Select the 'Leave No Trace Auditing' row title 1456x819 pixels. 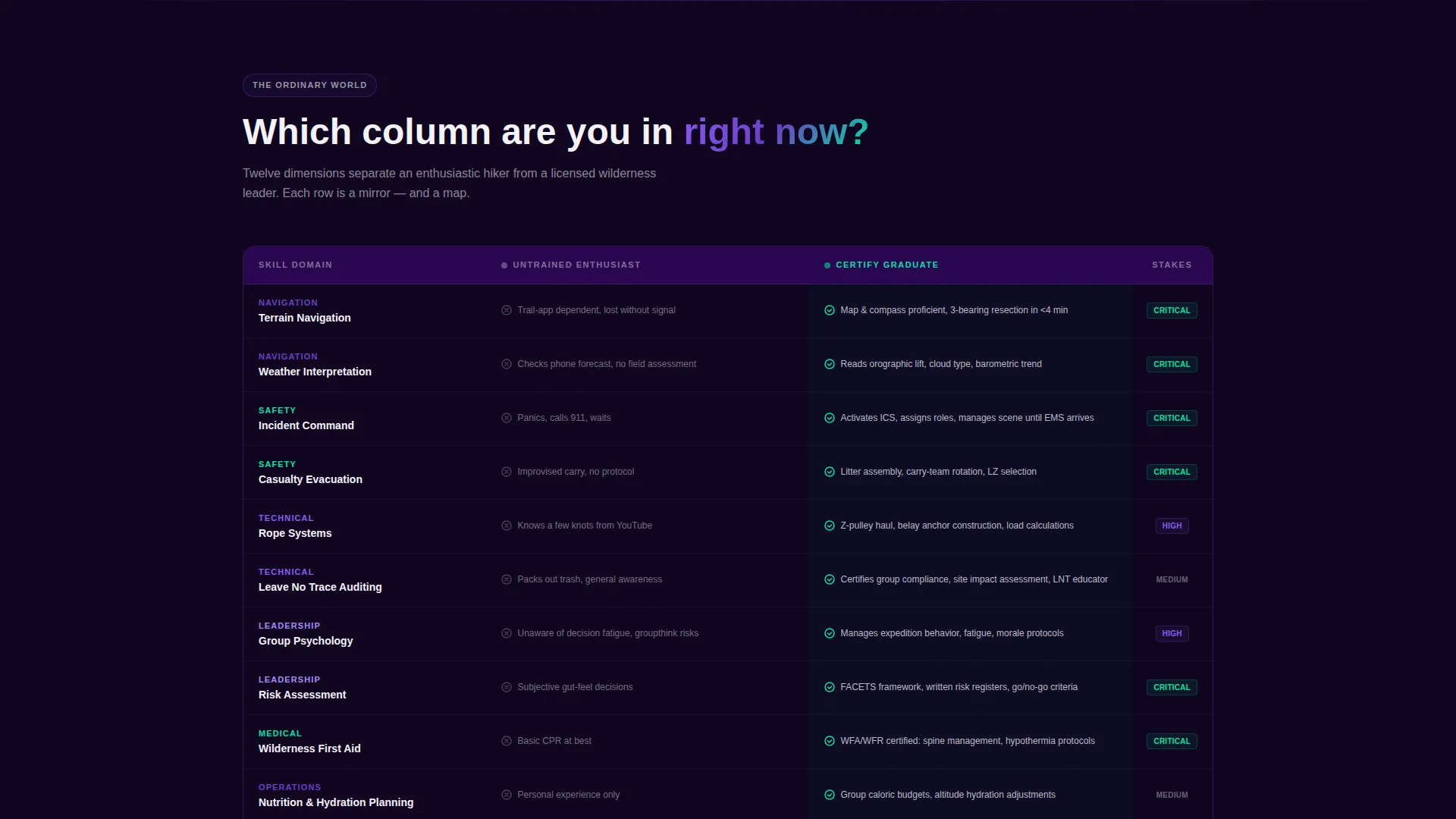click(x=320, y=587)
